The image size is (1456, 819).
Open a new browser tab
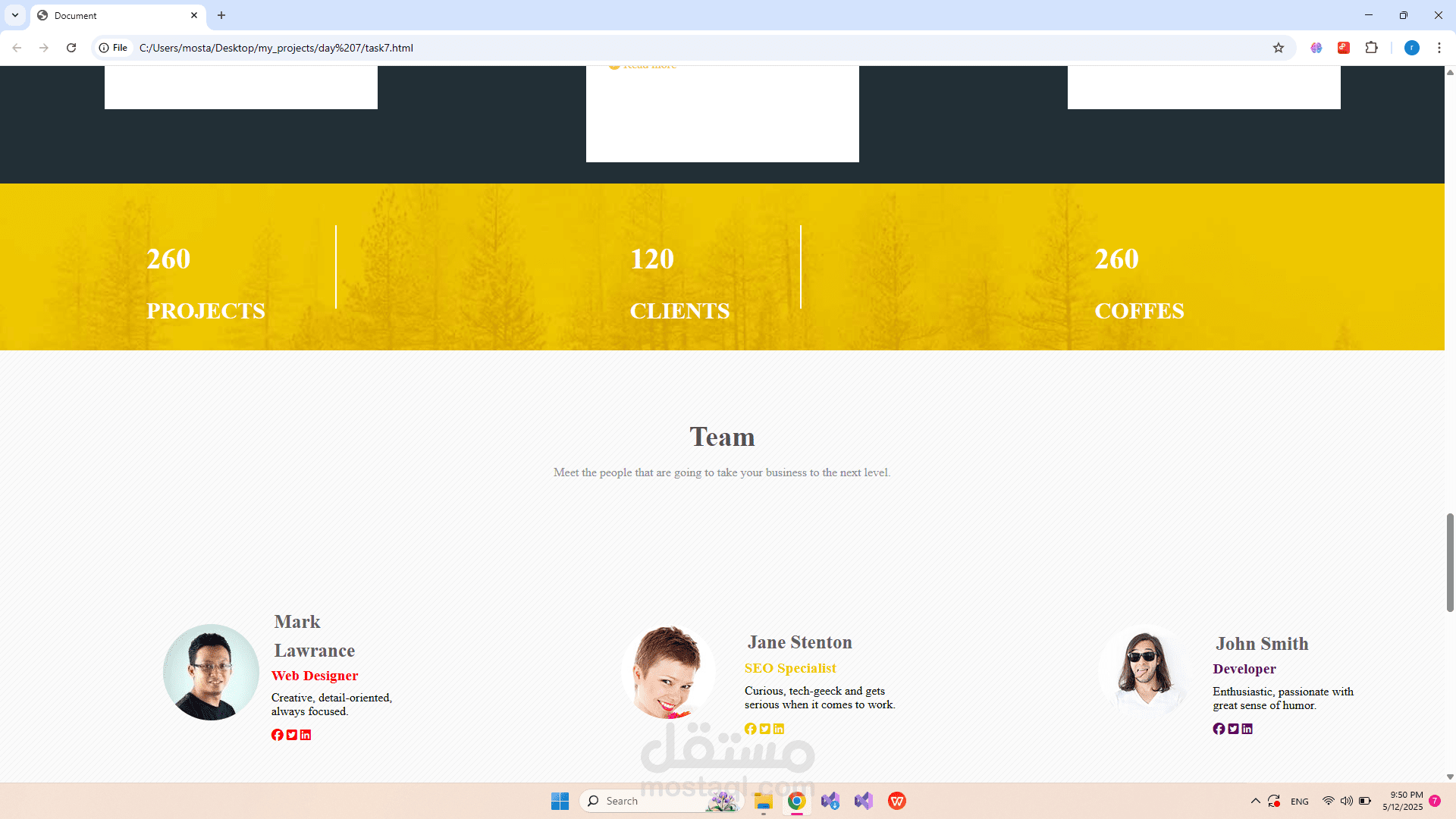pos(221,15)
